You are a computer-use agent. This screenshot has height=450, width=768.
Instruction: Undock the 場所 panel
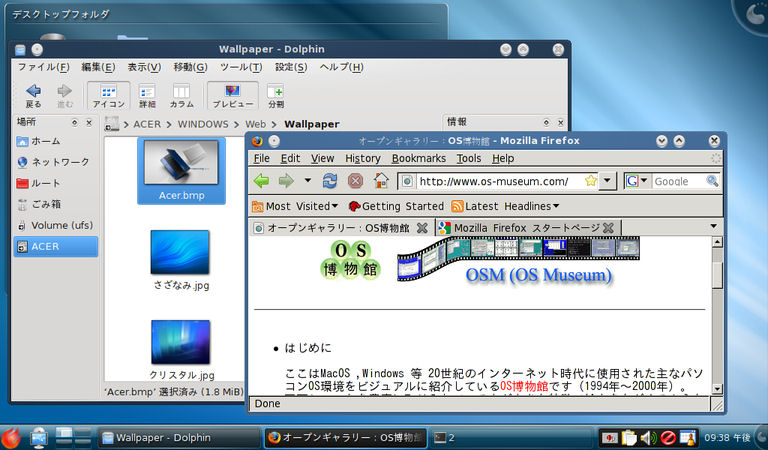pos(74,122)
